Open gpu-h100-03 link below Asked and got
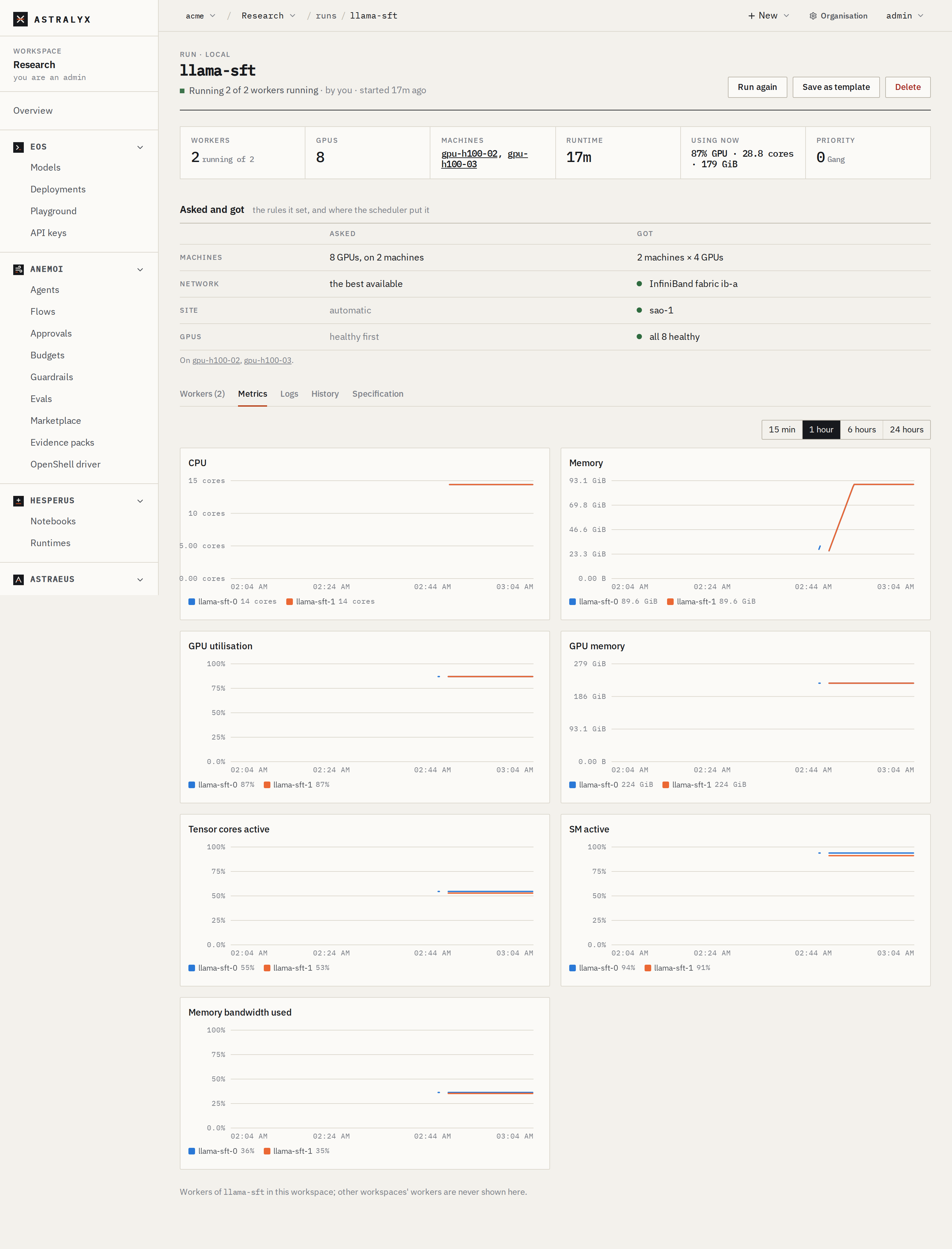This screenshot has width=952, height=1249. coord(267,360)
